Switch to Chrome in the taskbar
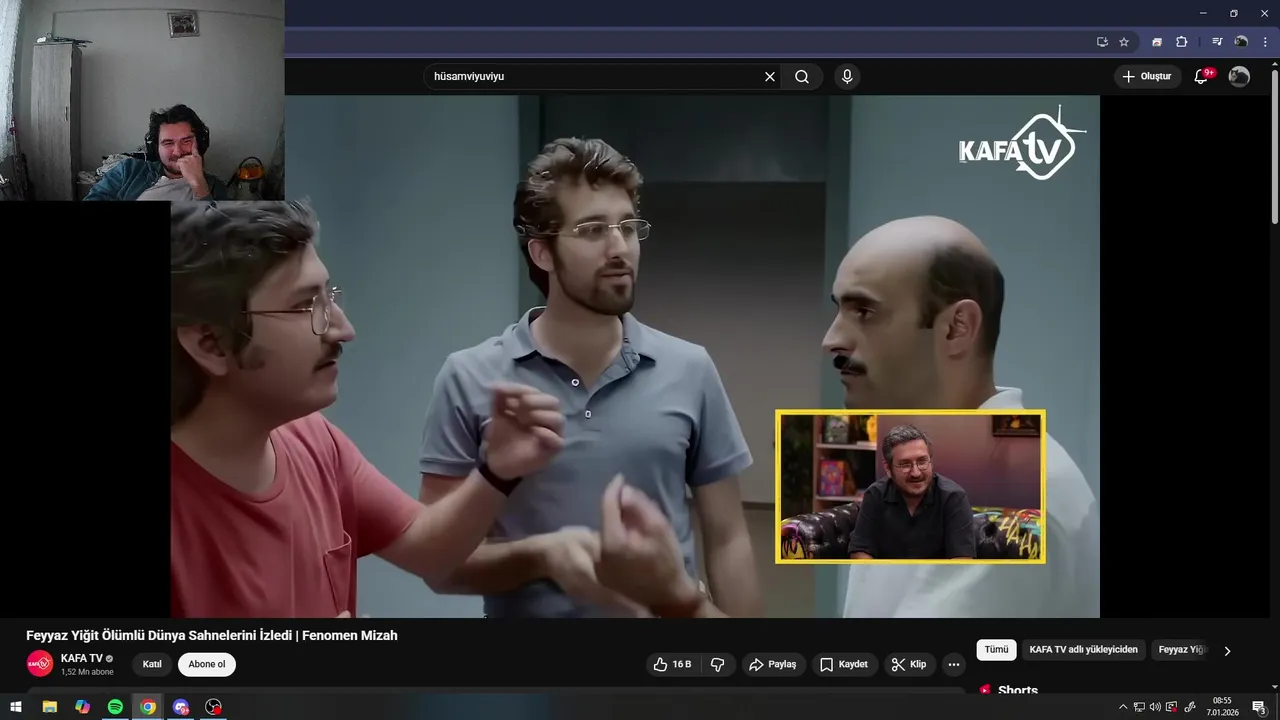 [148, 707]
